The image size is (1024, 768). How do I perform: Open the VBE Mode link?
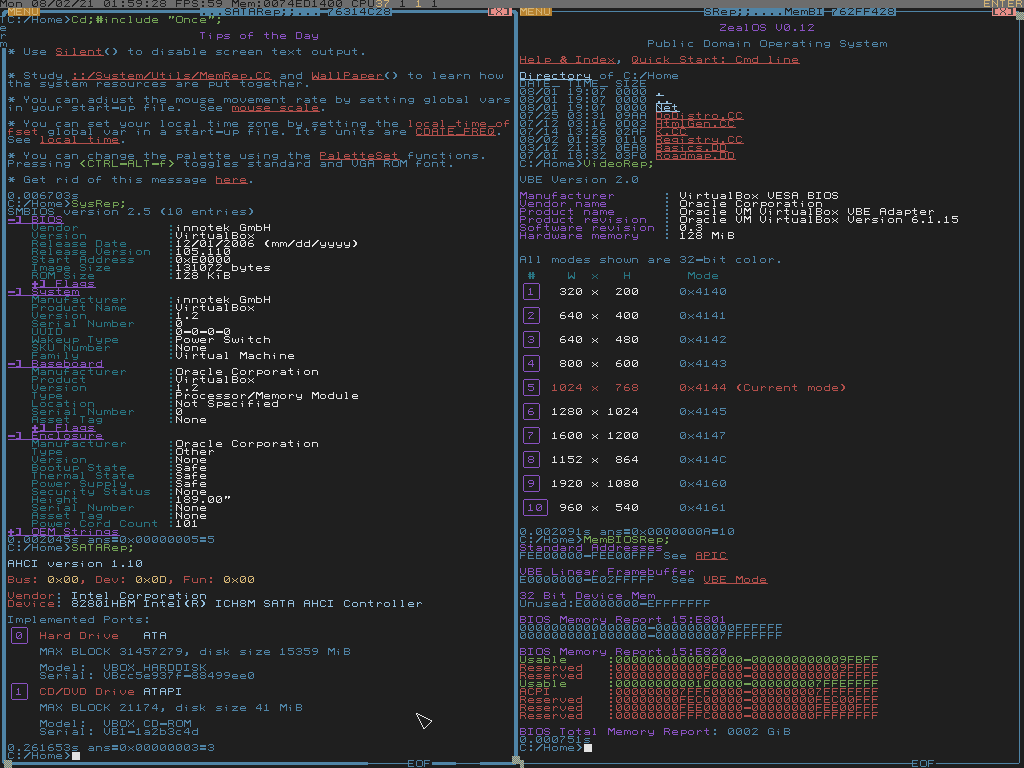735,579
